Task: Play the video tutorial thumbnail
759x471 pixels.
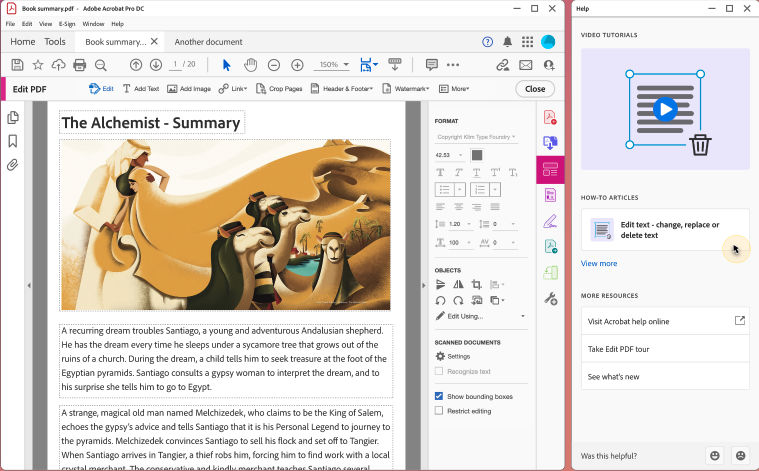Action: [x=665, y=109]
